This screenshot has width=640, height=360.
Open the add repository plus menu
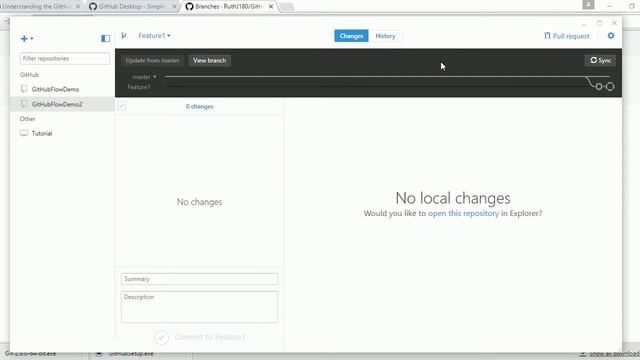pos(27,38)
